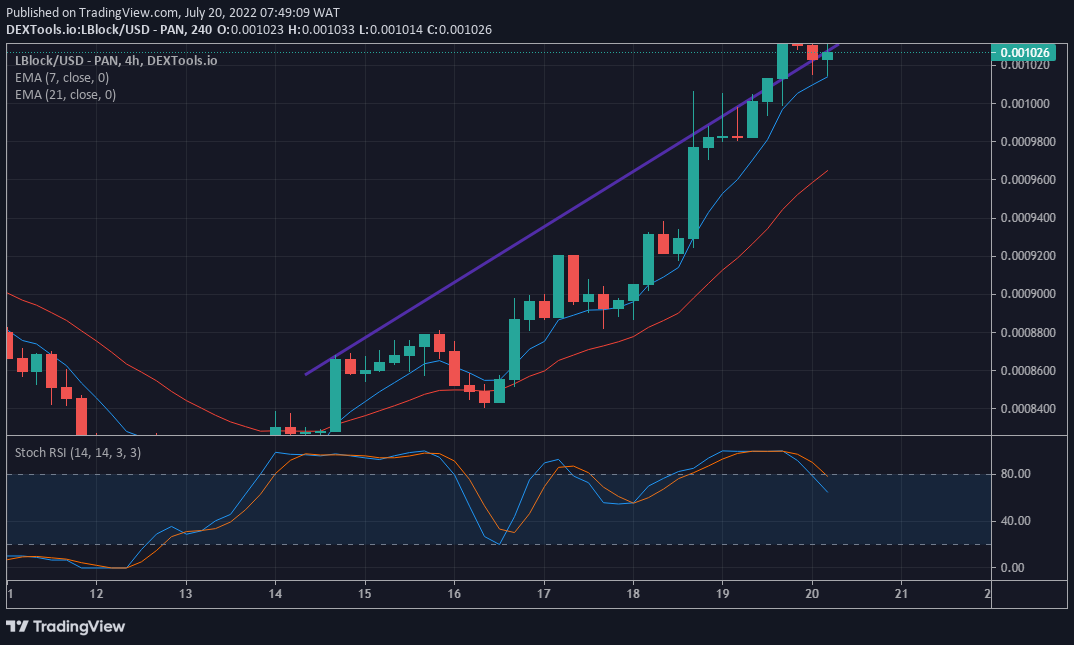Click the 0.001000 price axis label
The height and width of the screenshot is (645, 1074).
point(1025,104)
